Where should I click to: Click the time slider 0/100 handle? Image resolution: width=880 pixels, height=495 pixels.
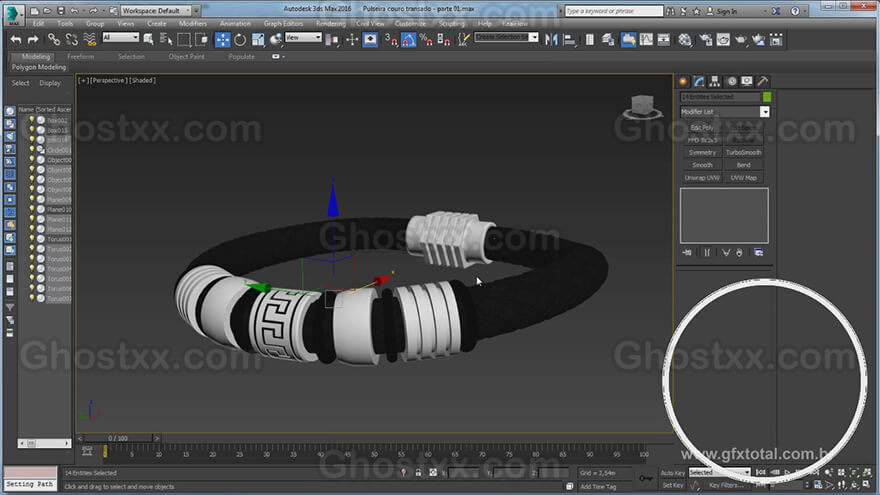coord(118,438)
